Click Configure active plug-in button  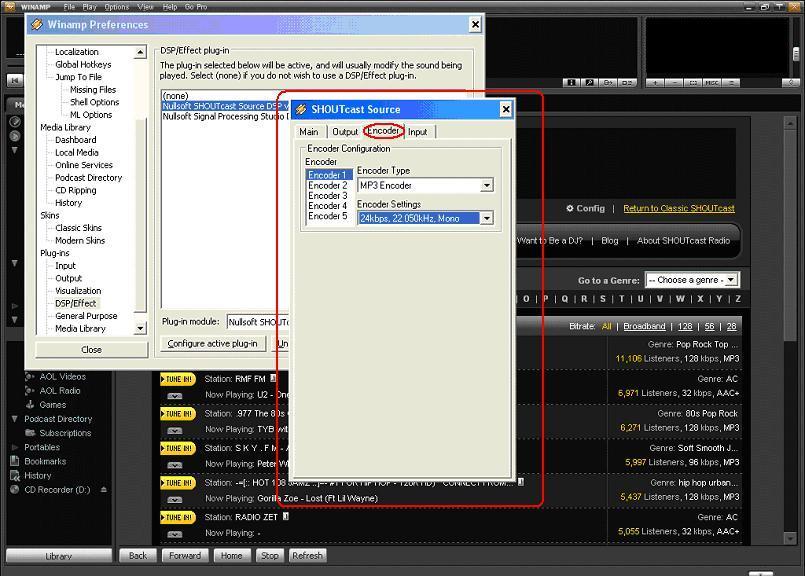[213, 343]
